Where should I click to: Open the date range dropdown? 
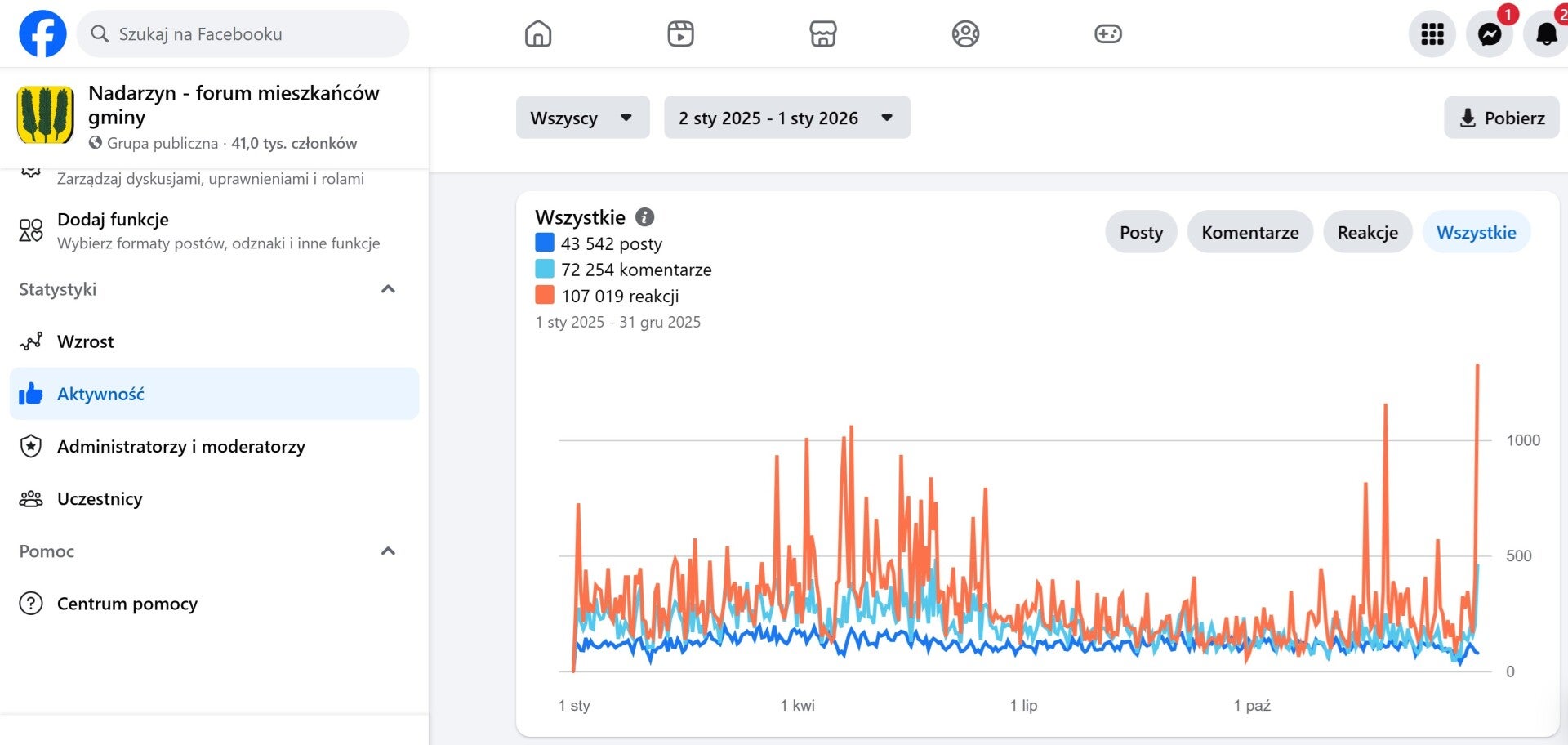pyautogui.click(x=786, y=118)
